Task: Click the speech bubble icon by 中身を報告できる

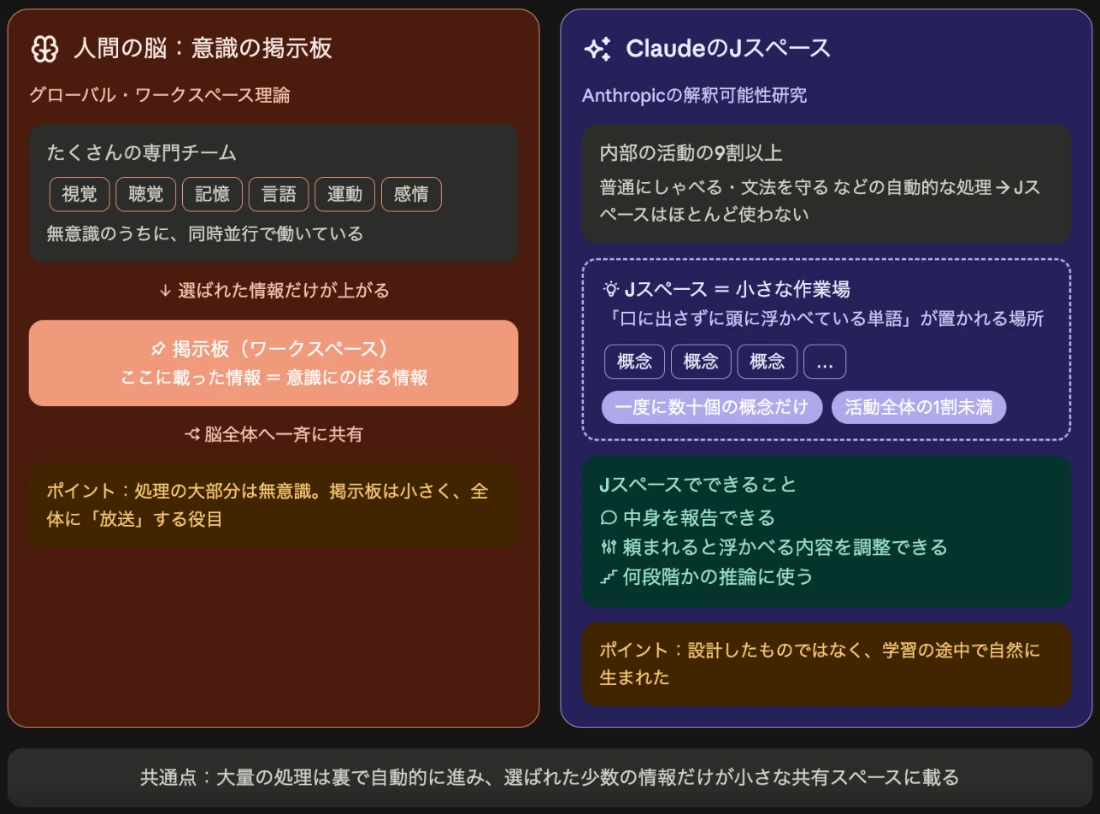Action: [x=608, y=518]
